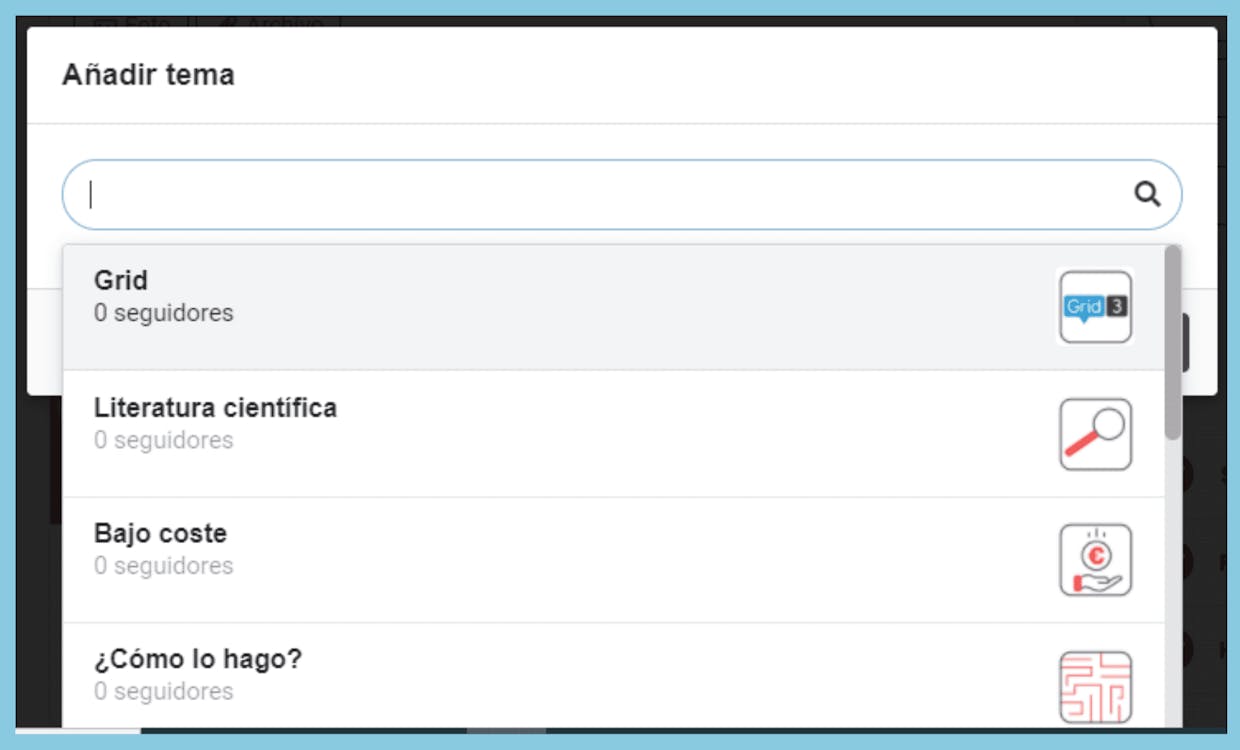Click the Grid follower count text
This screenshot has width=1240, height=750.
(164, 313)
